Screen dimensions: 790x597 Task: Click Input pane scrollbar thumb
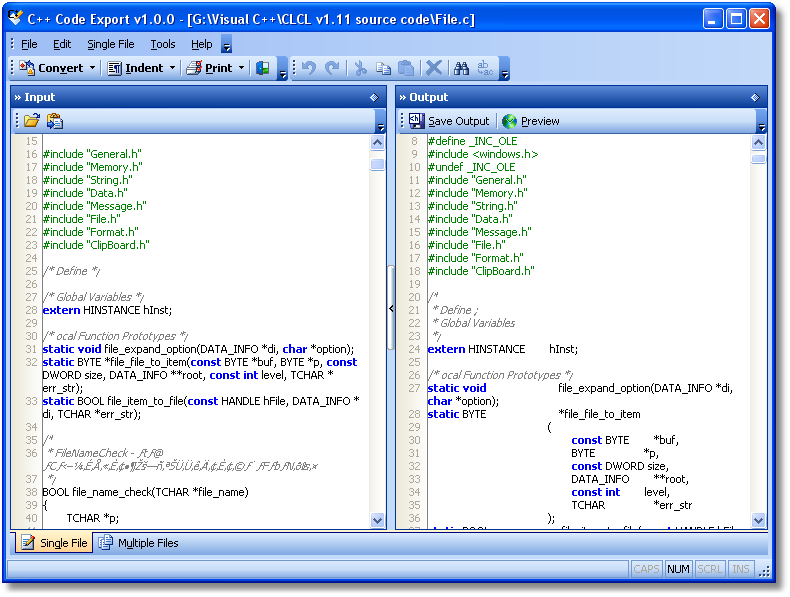(377, 164)
